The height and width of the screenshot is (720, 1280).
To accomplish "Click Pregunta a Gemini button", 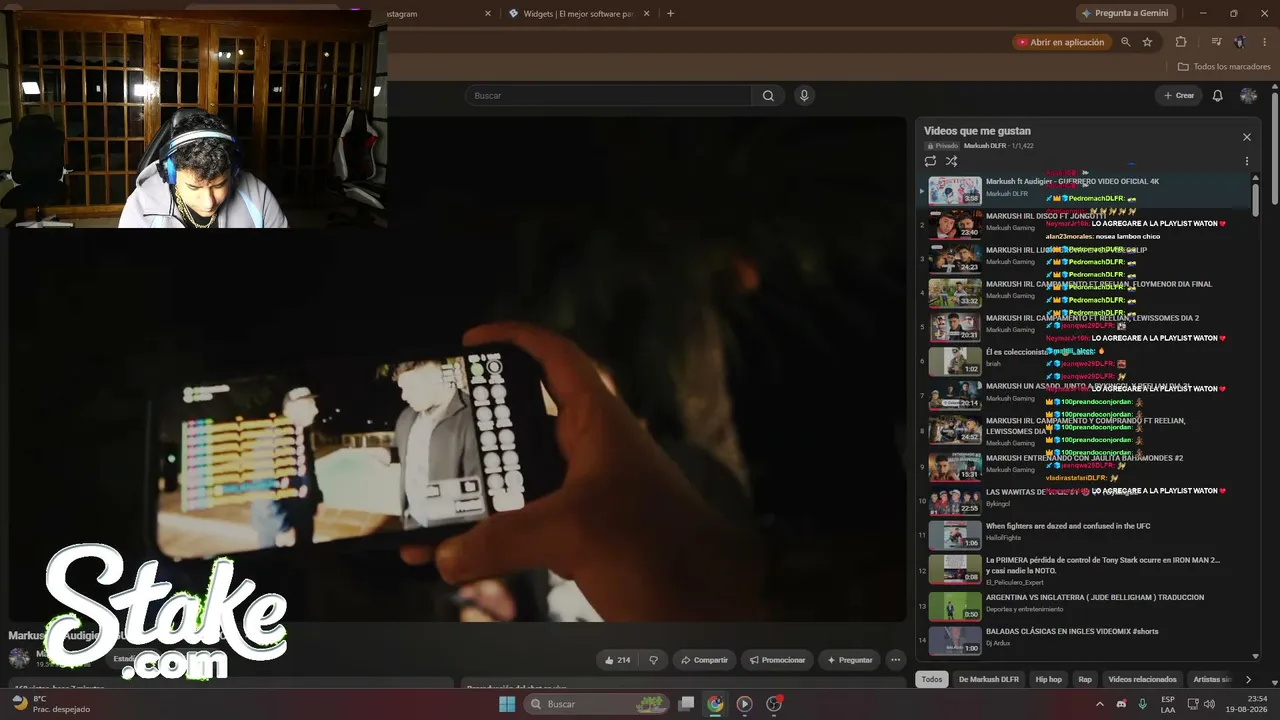I will point(1124,13).
